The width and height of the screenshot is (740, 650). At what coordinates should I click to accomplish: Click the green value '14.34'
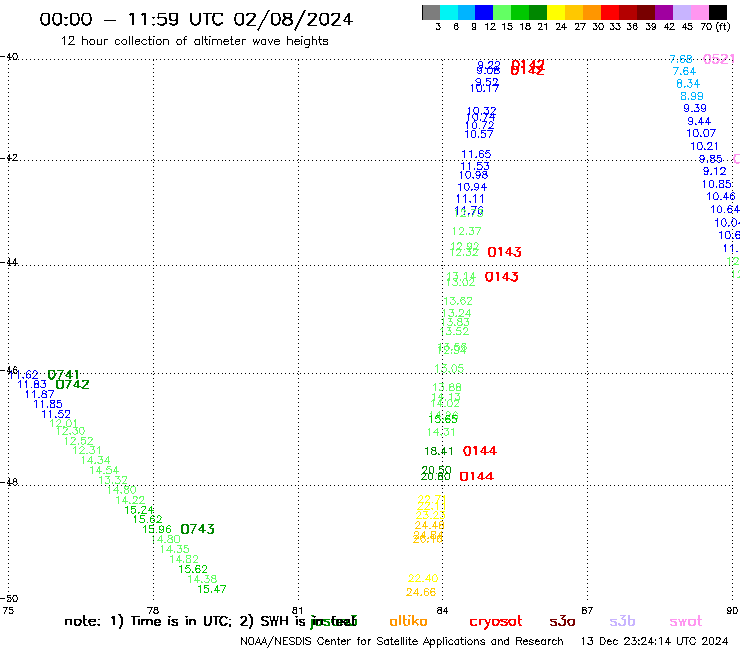tap(95, 460)
